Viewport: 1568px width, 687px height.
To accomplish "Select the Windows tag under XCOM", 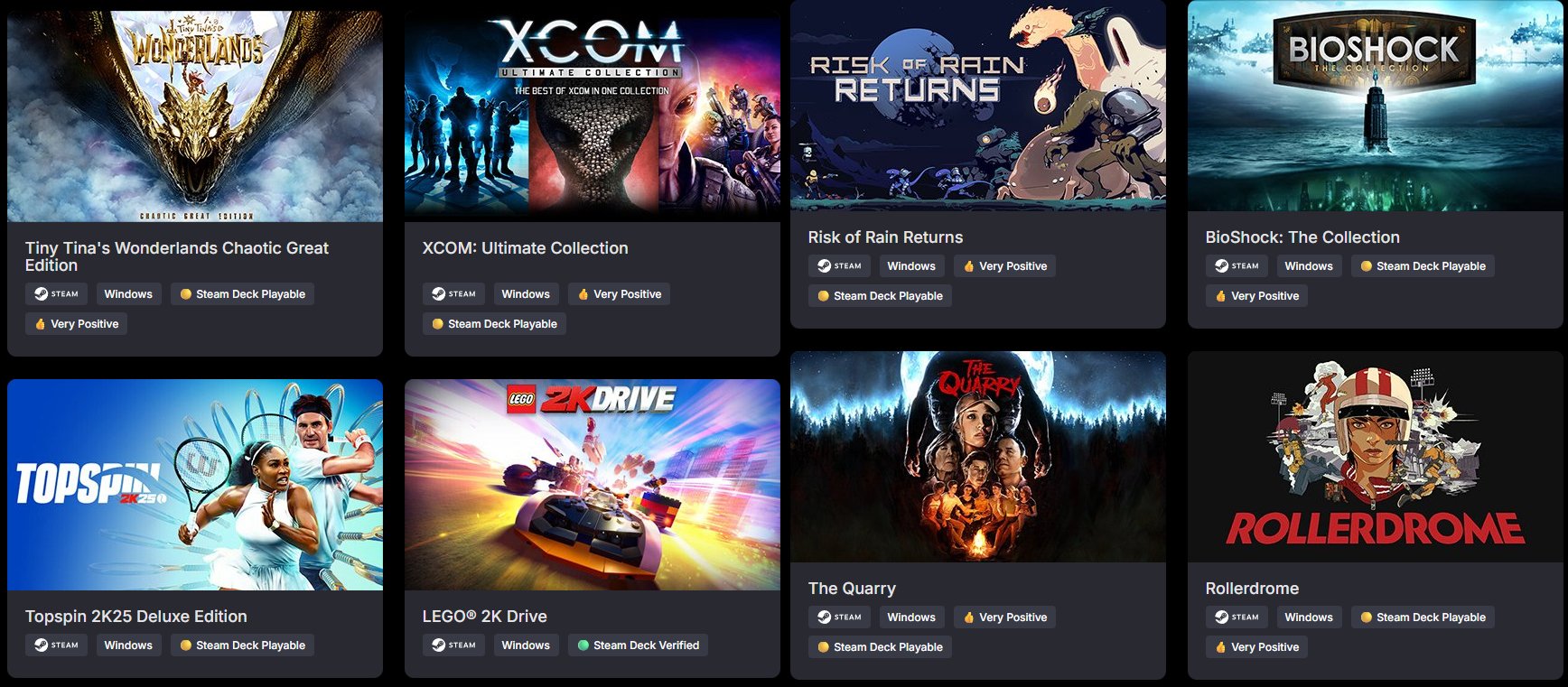I will tap(526, 294).
